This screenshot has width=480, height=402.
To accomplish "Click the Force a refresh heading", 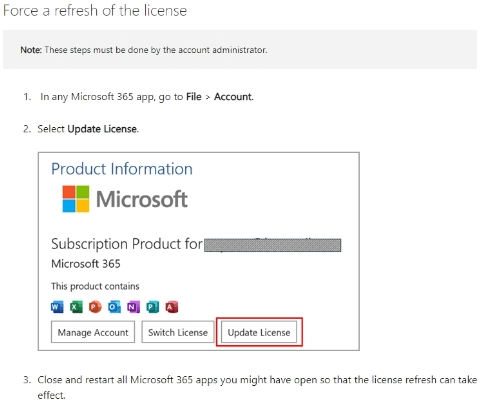I will (x=95, y=11).
